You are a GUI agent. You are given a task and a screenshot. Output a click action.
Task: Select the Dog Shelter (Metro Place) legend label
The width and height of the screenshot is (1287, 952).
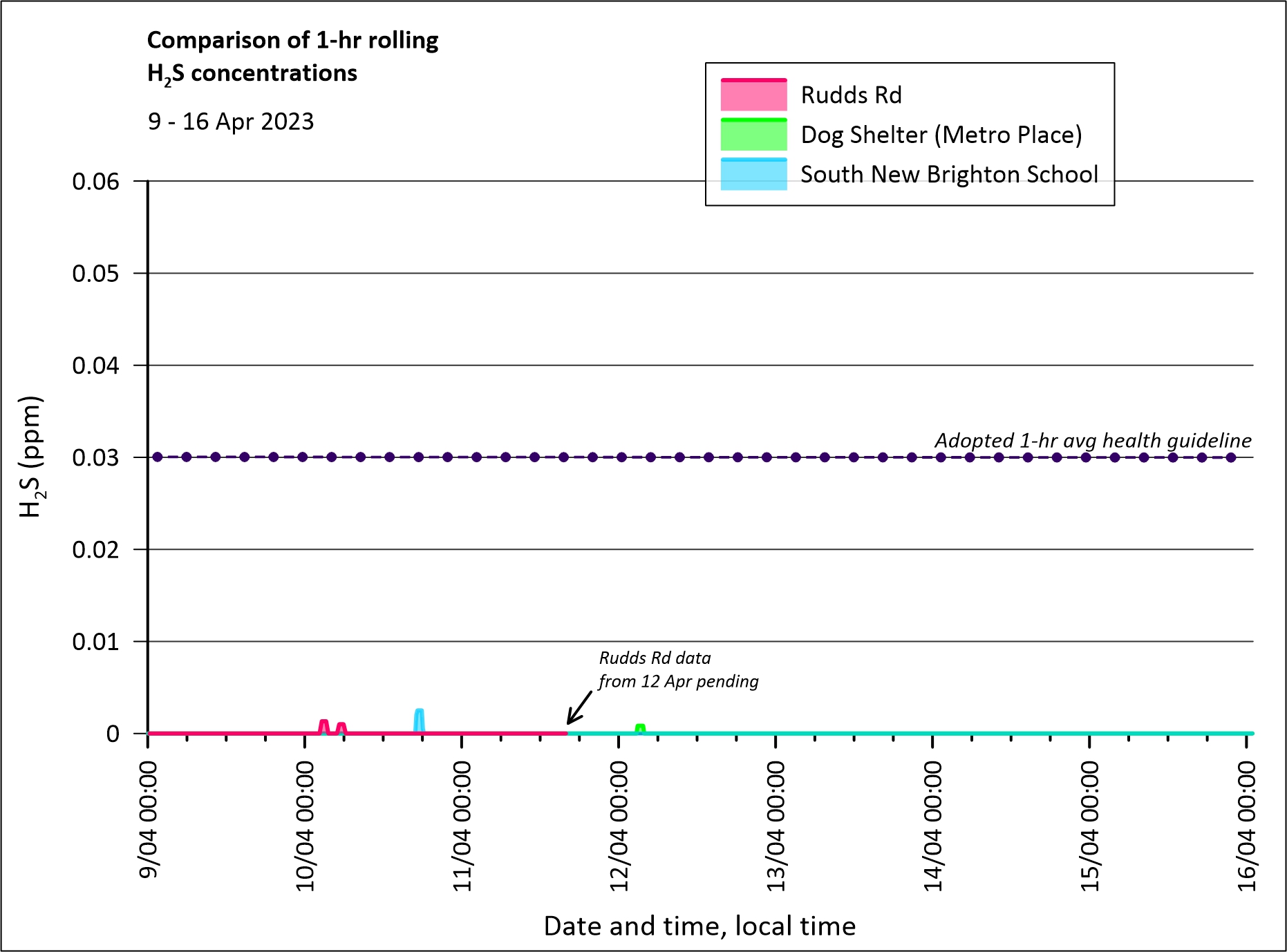point(941,135)
